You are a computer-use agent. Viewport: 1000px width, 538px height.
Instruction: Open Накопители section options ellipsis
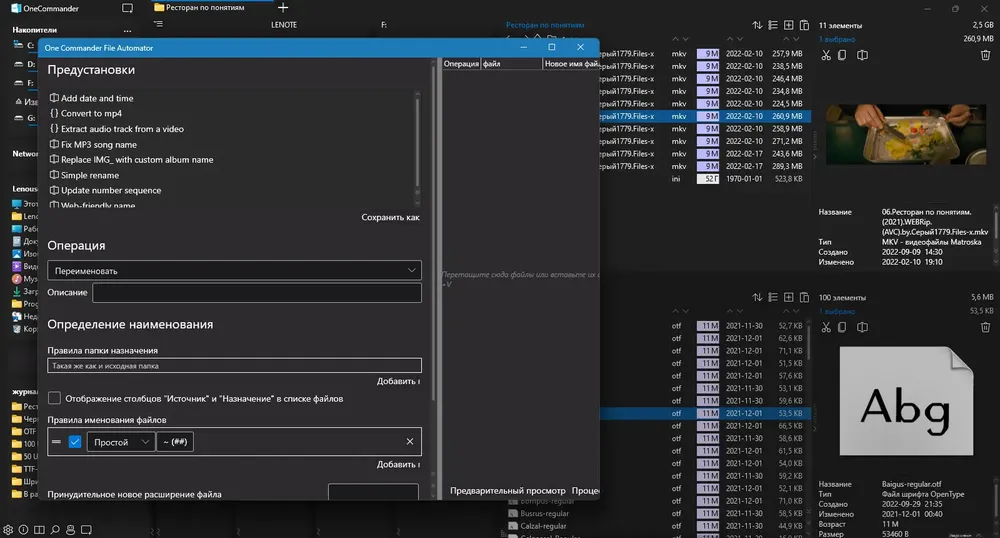coord(128,30)
